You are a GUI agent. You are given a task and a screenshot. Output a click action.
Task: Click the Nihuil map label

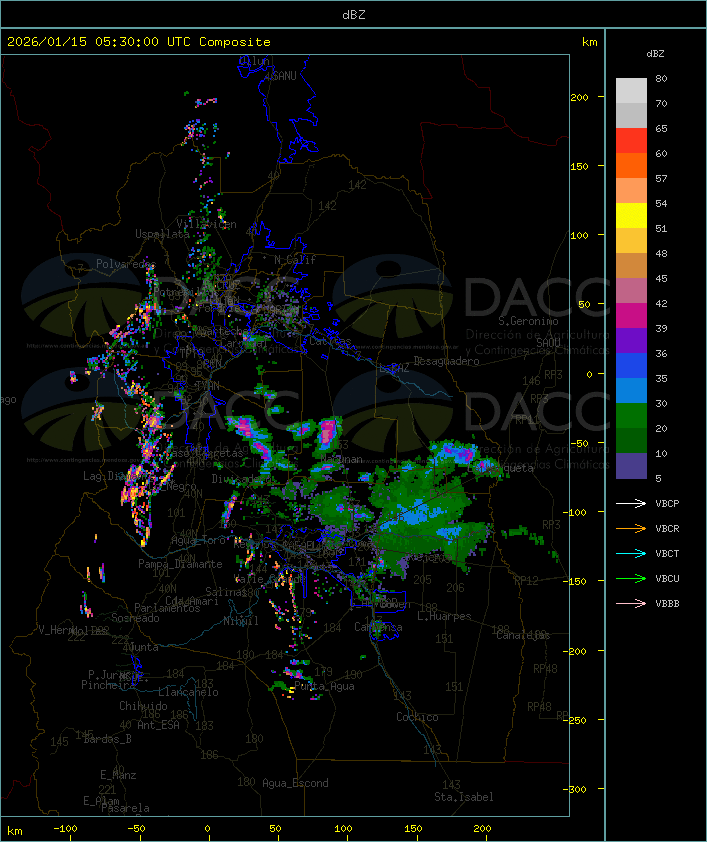point(241,621)
